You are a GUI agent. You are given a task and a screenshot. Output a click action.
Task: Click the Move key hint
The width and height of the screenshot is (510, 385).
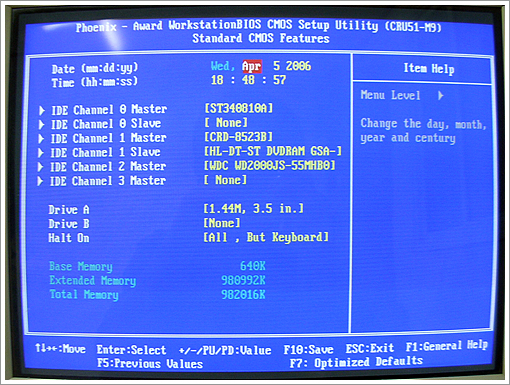pos(60,349)
